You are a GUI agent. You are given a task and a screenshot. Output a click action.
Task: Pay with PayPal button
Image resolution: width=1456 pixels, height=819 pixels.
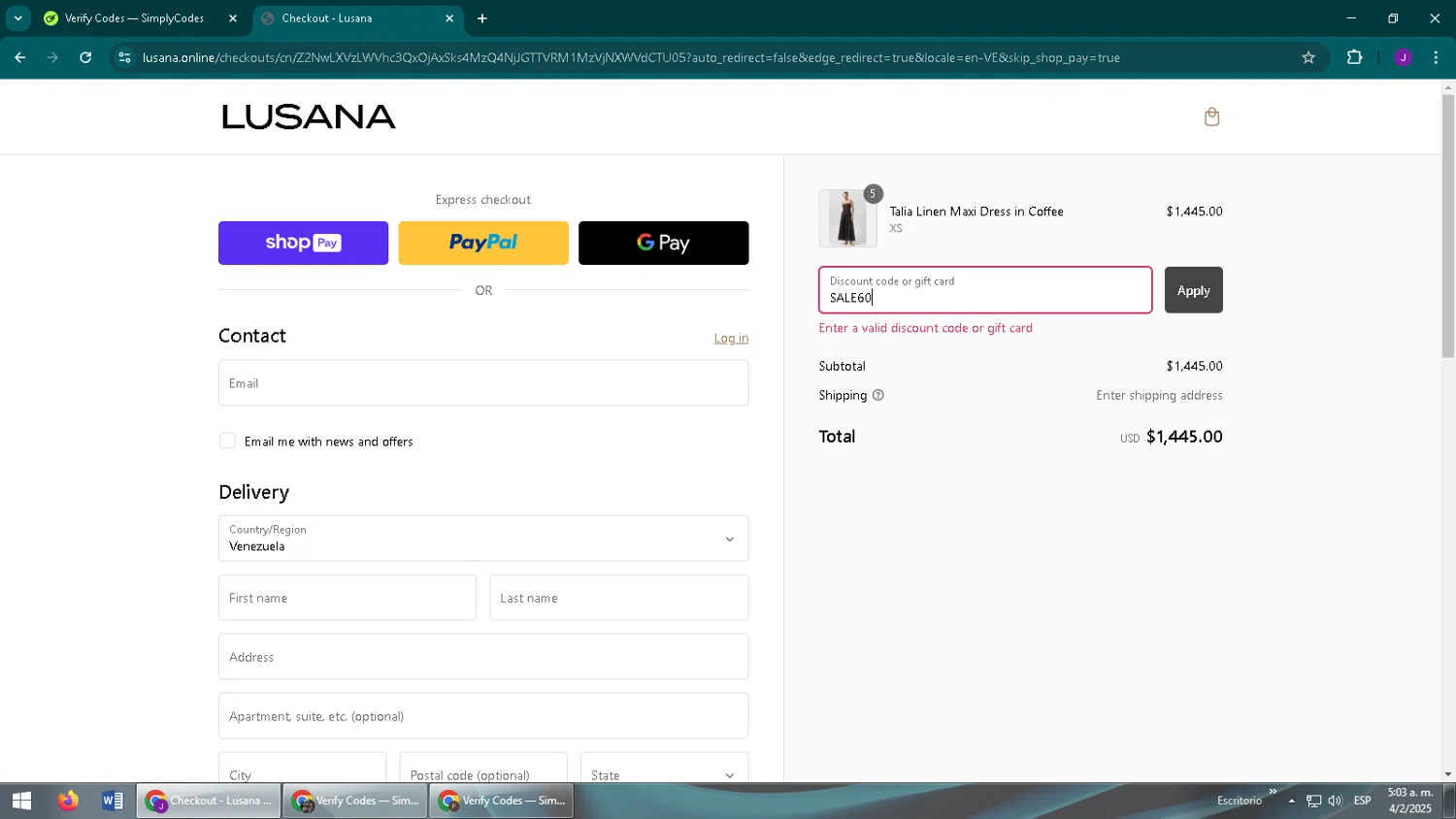(x=483, y=243)
